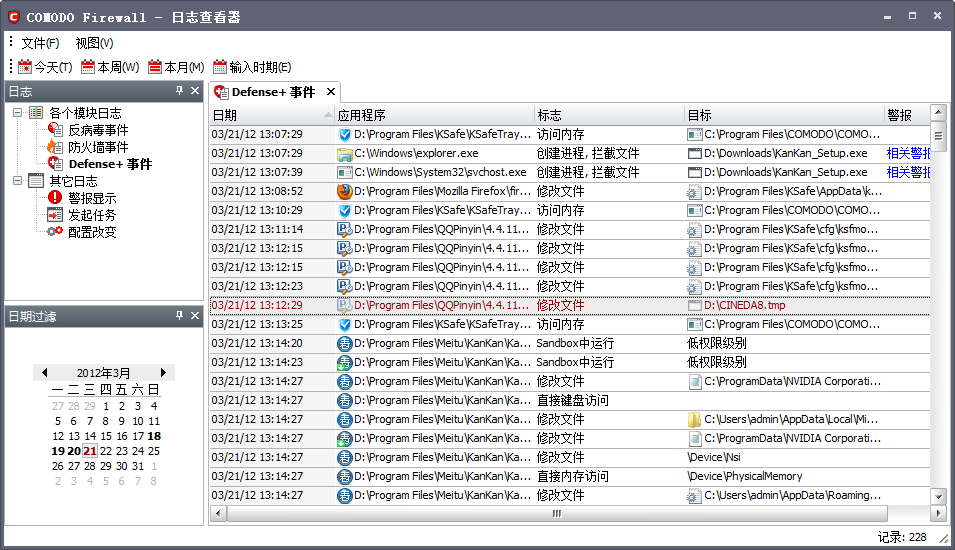The height and width of the screenshot is (550, 955).
Task: Open the View (视图) menu
Action: click(94, 43)
